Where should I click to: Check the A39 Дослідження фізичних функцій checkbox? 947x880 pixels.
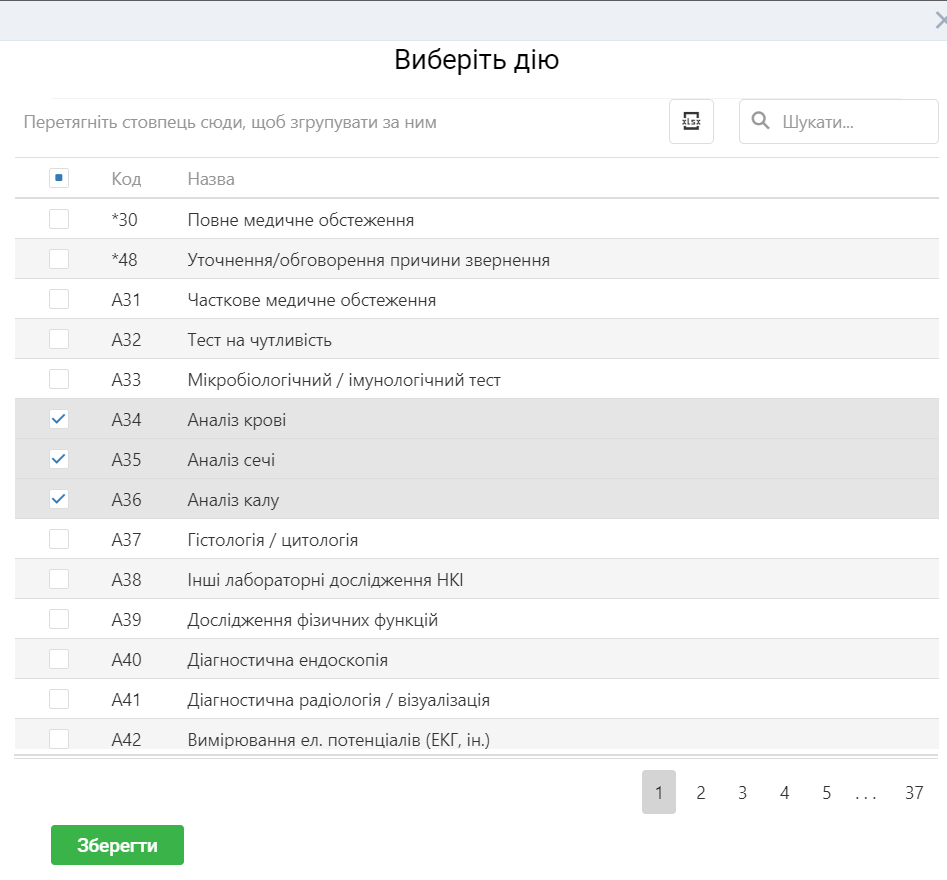(x=59, y=619)
